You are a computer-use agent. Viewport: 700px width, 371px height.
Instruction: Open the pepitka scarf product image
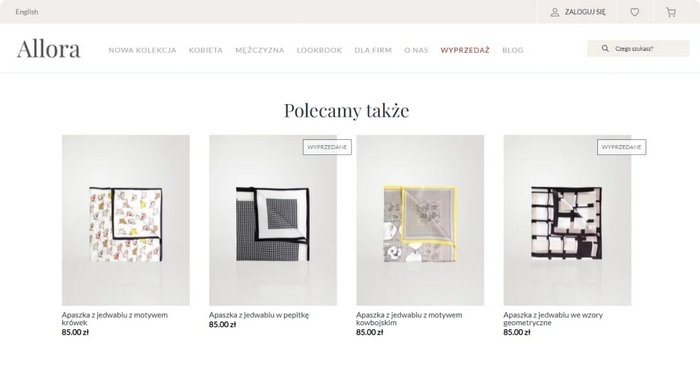pyautogui.click(x=273, y=220)
